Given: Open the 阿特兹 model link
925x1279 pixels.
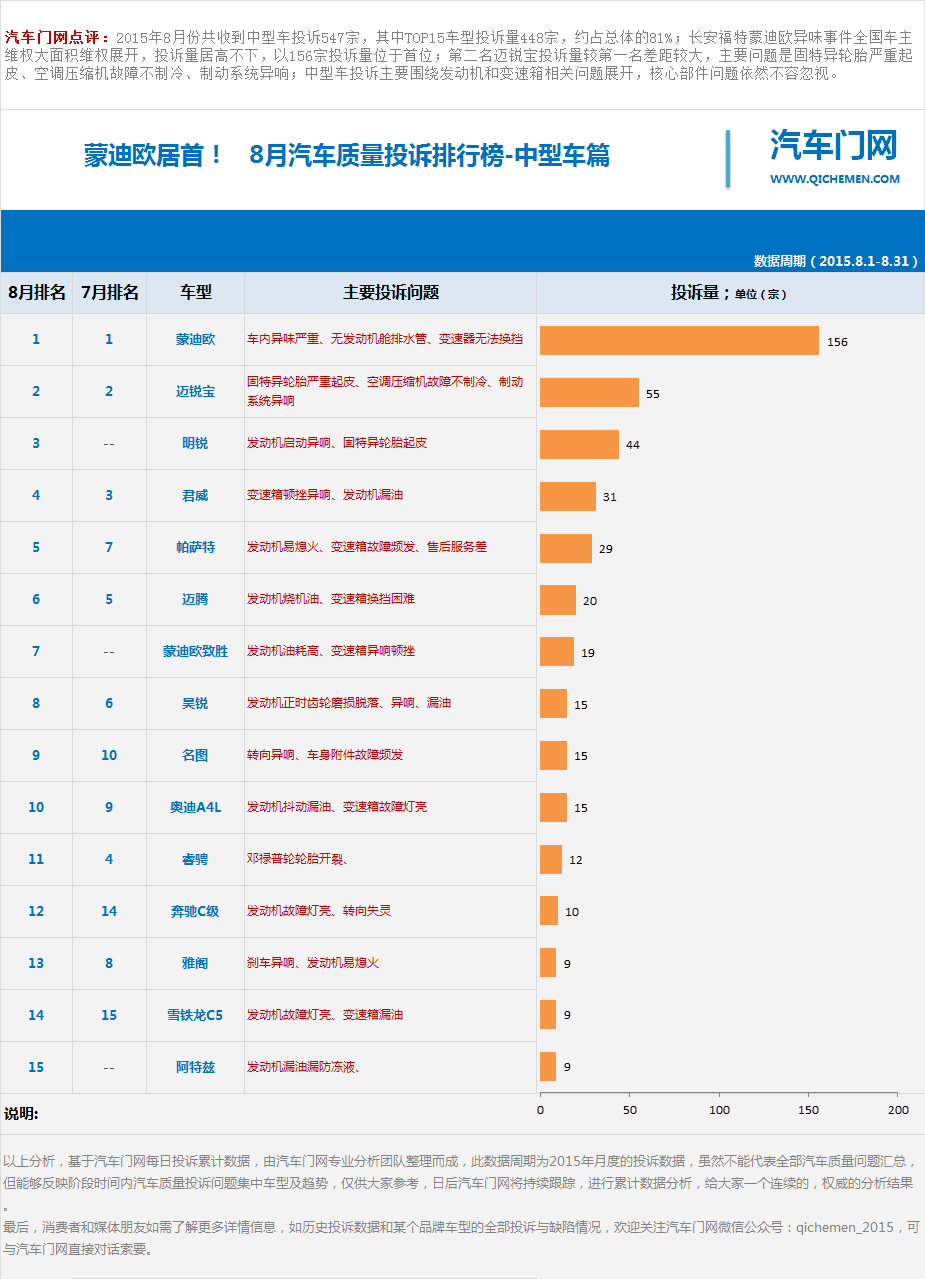Looking at the screenshot, I should pos(196,1068).
